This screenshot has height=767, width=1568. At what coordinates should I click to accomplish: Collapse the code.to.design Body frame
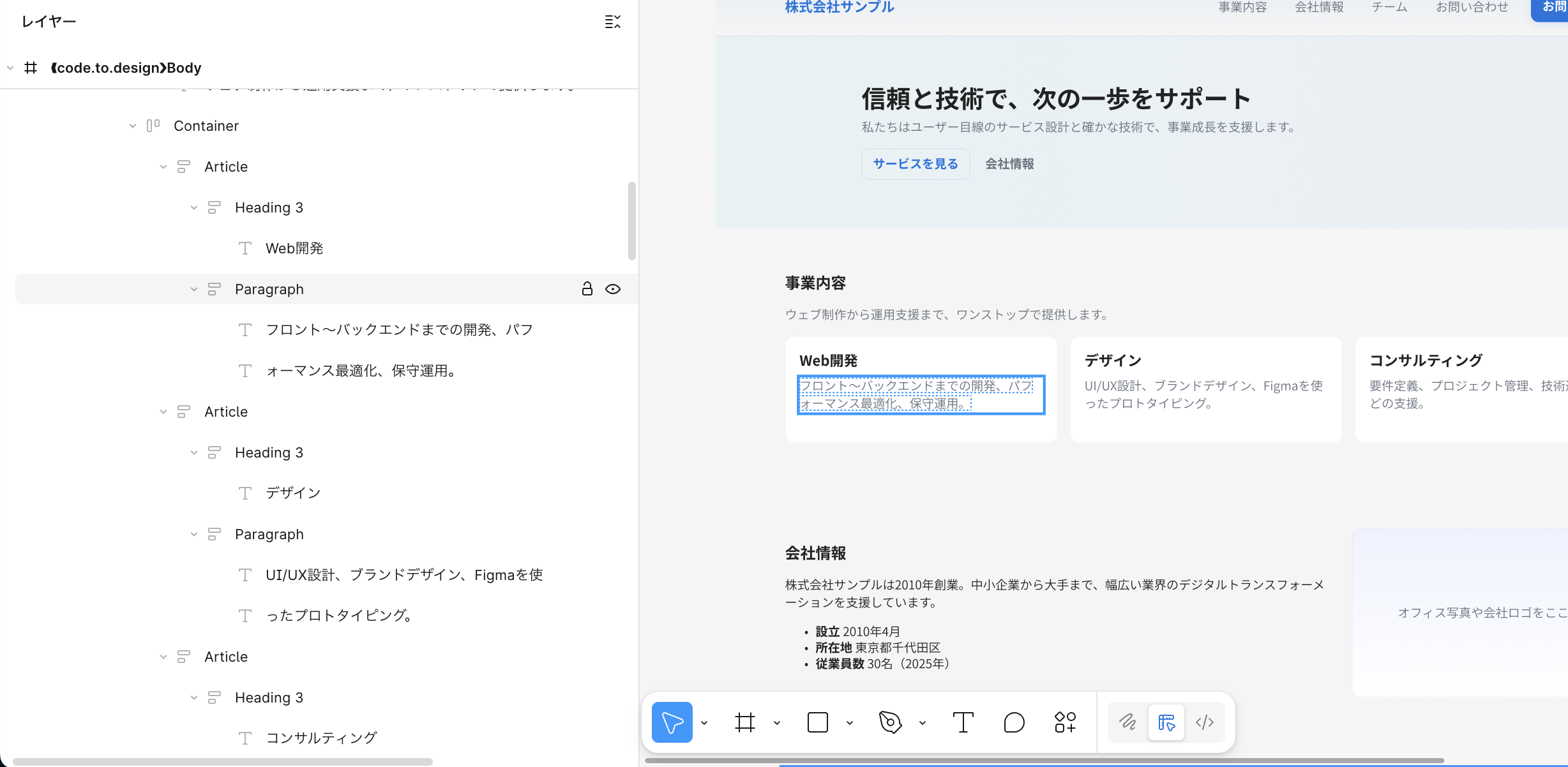tap(10, 68)
